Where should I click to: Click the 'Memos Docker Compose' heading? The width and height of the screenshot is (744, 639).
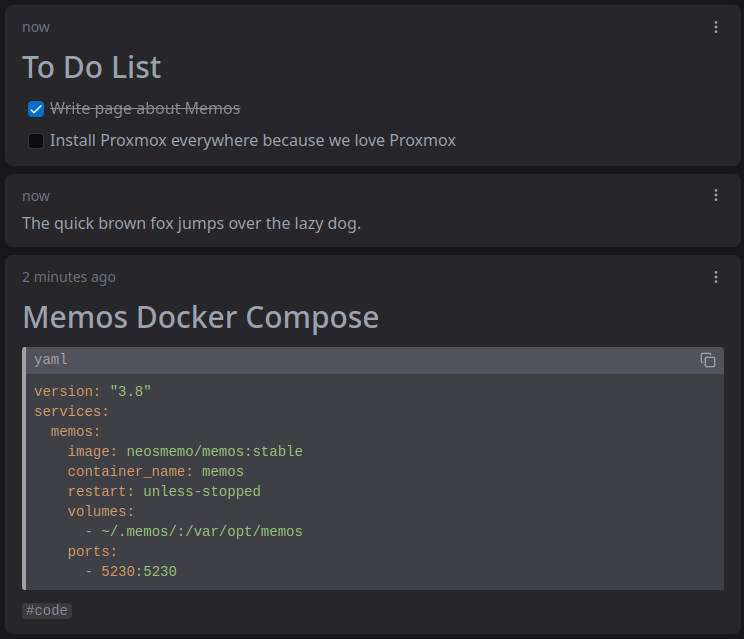[201, 317]
